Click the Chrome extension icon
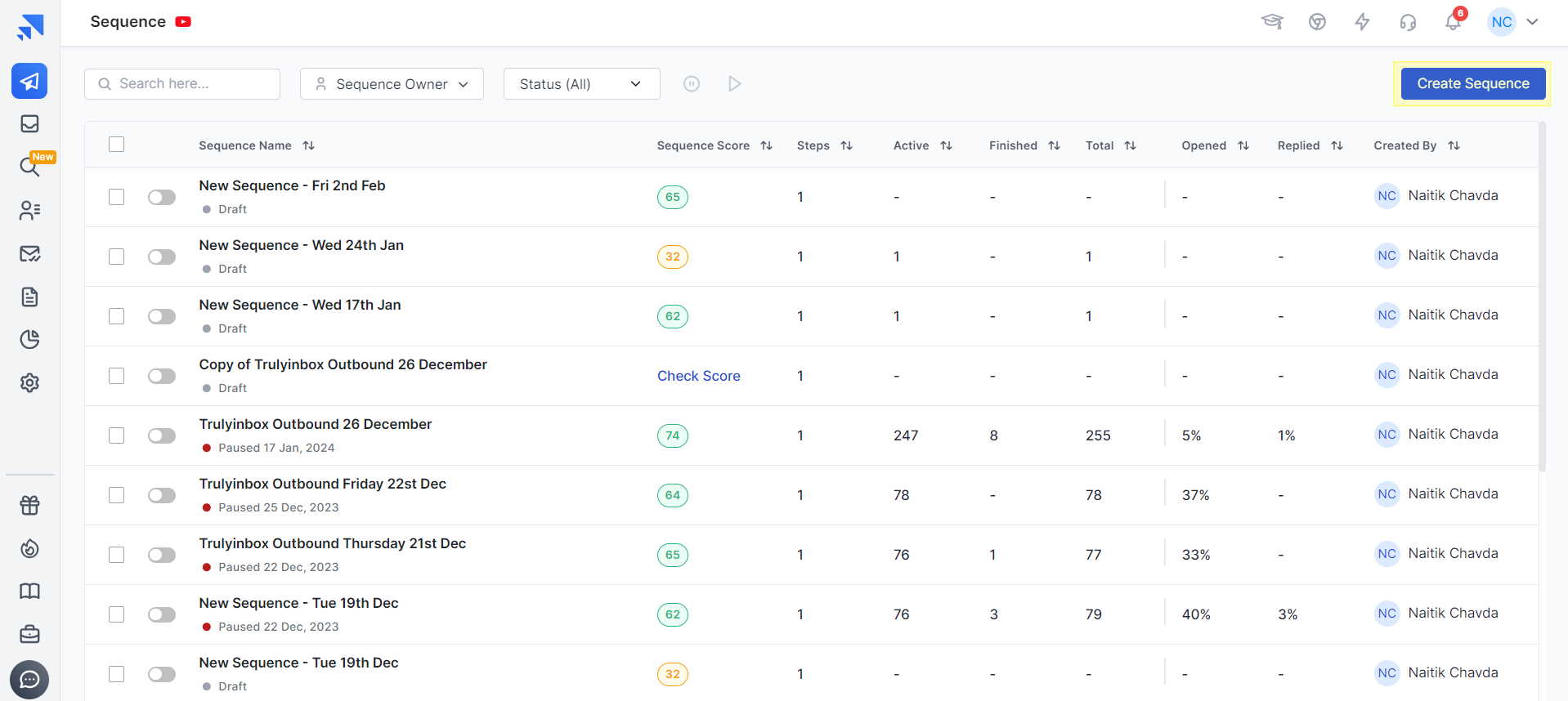The width and height of the screenshot is (1568, 701). 1317,22
